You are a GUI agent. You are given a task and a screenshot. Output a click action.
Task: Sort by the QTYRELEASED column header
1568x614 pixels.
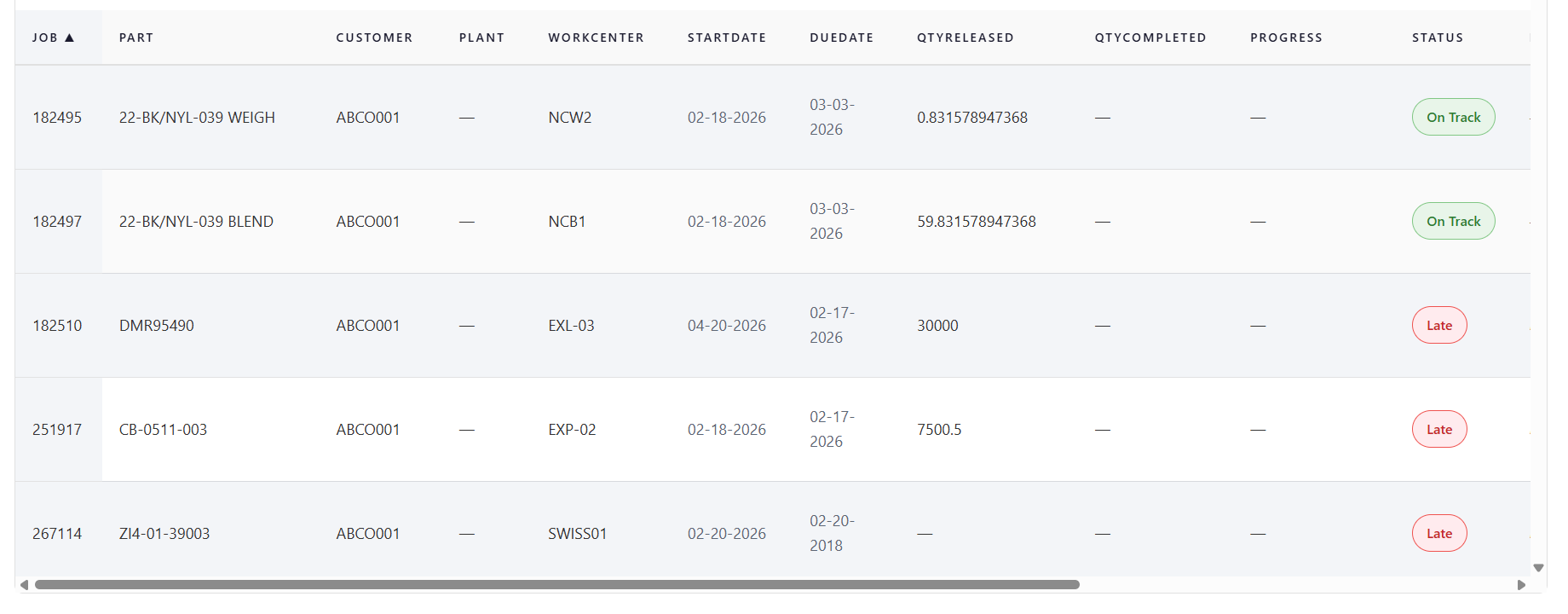pyautogui.click(x=965, y=37)
